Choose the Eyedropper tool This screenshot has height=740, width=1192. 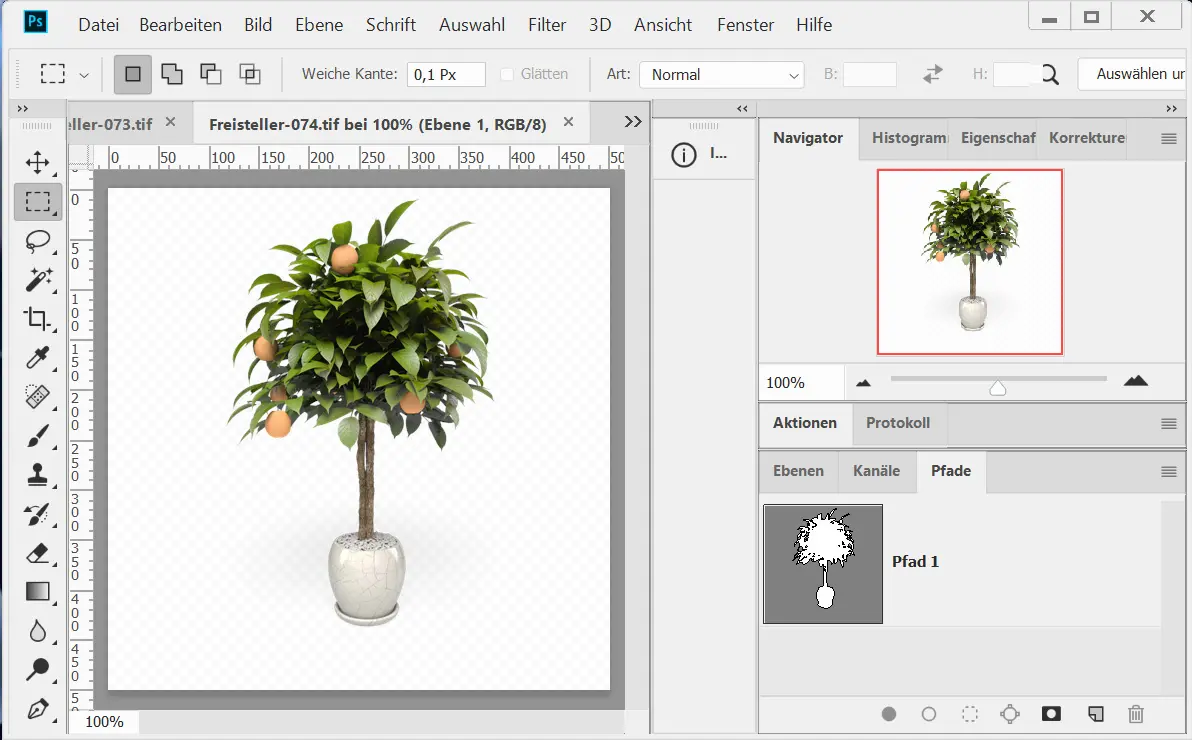point(38,358)
